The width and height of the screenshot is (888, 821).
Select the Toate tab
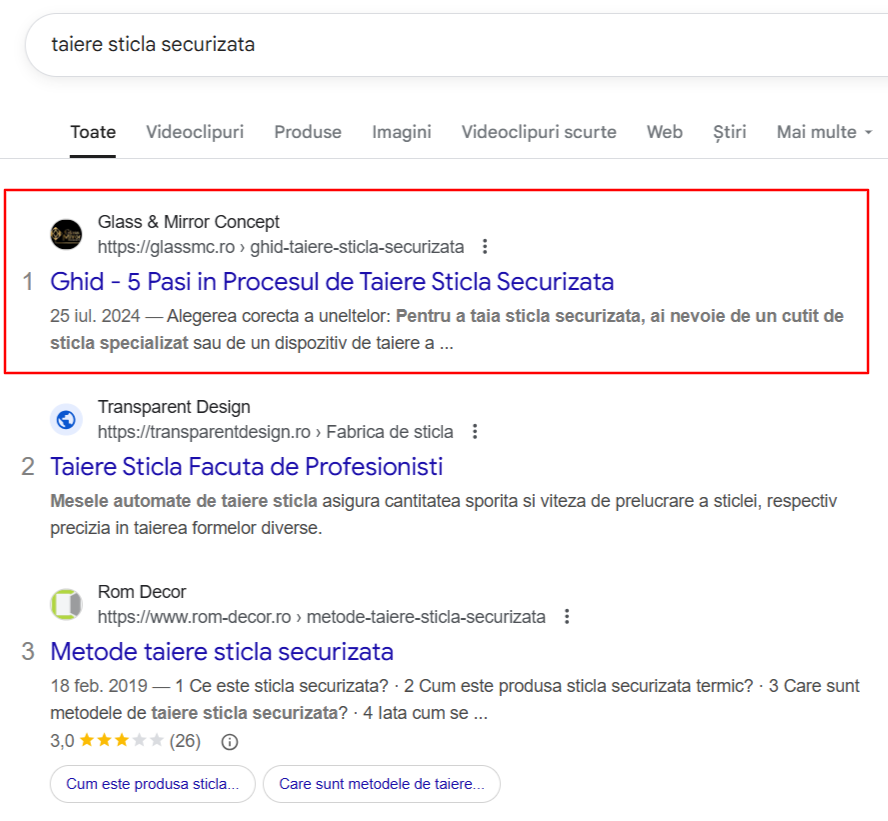(93, 132)
